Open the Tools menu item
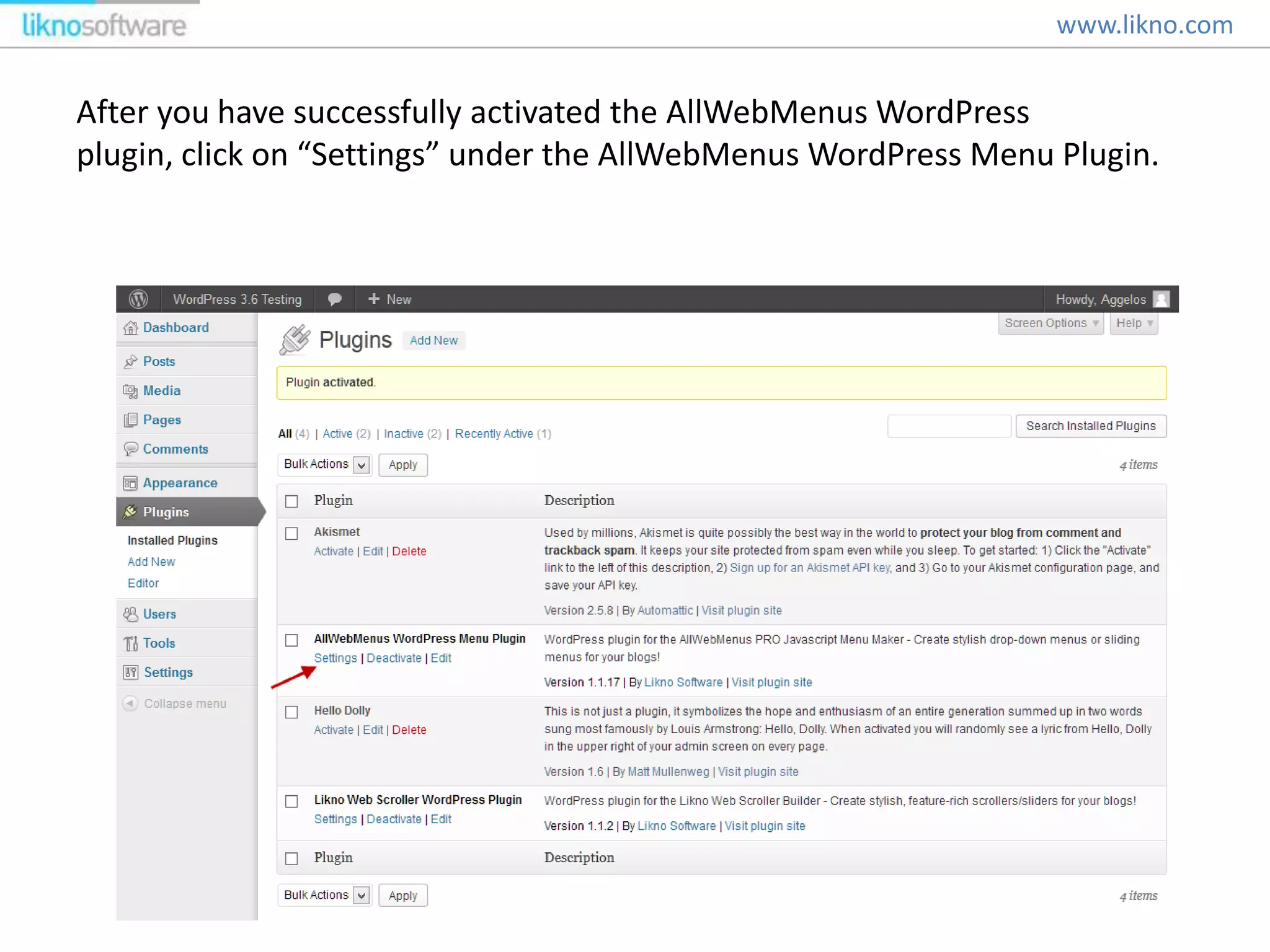 [159, 643]
